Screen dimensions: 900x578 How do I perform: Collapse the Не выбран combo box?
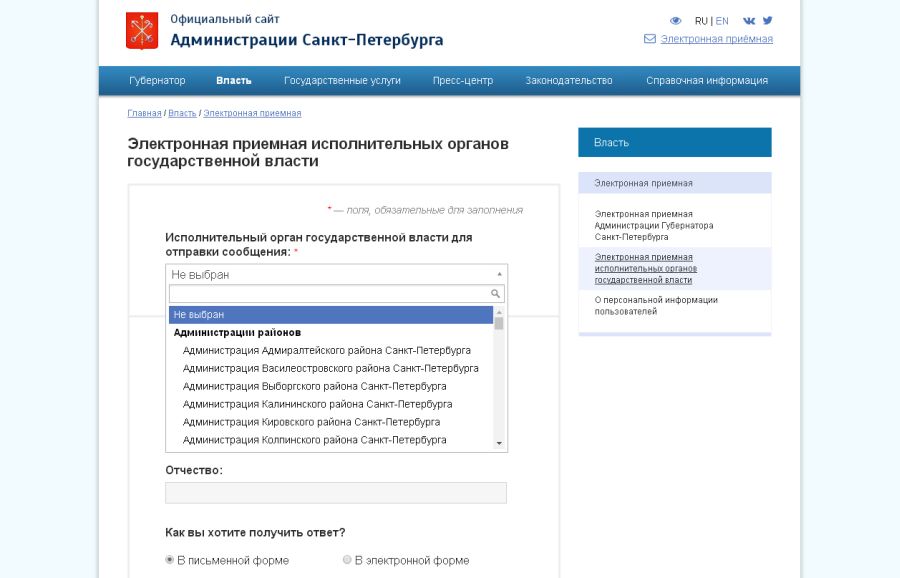pos(336,274)
